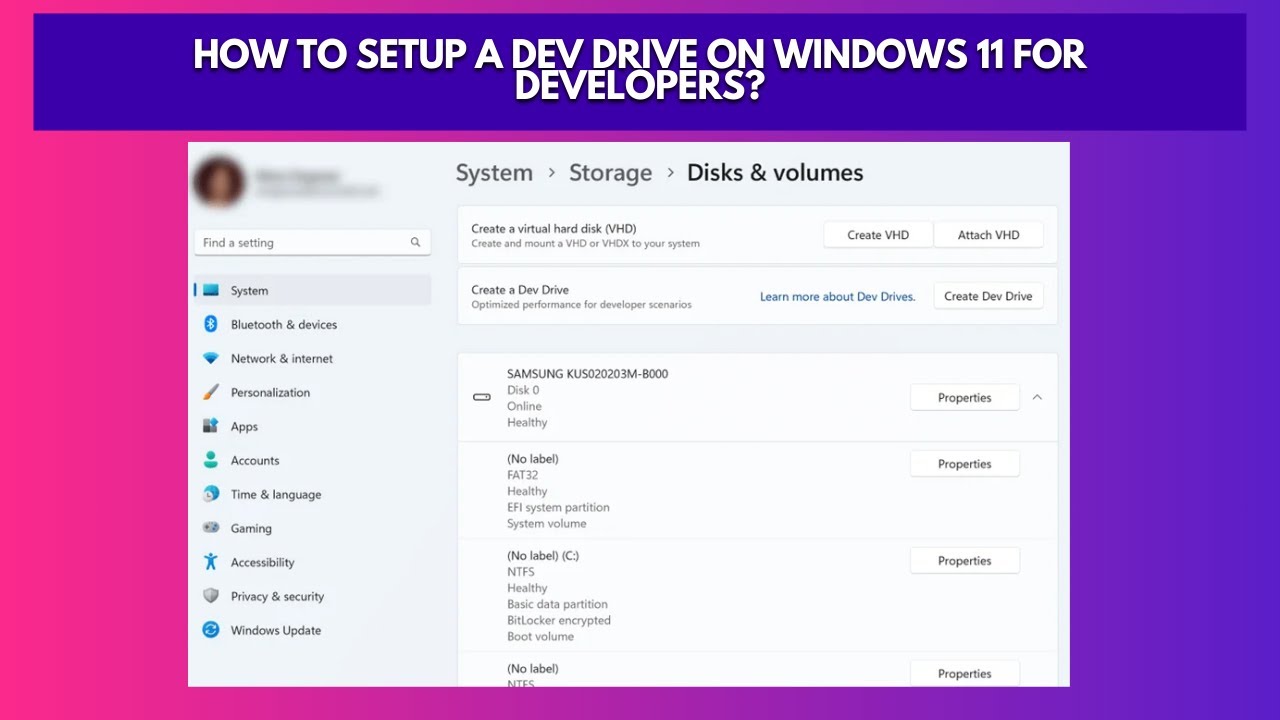
Task: Open Properties for the C: NTFS volume
Action: 965,561
